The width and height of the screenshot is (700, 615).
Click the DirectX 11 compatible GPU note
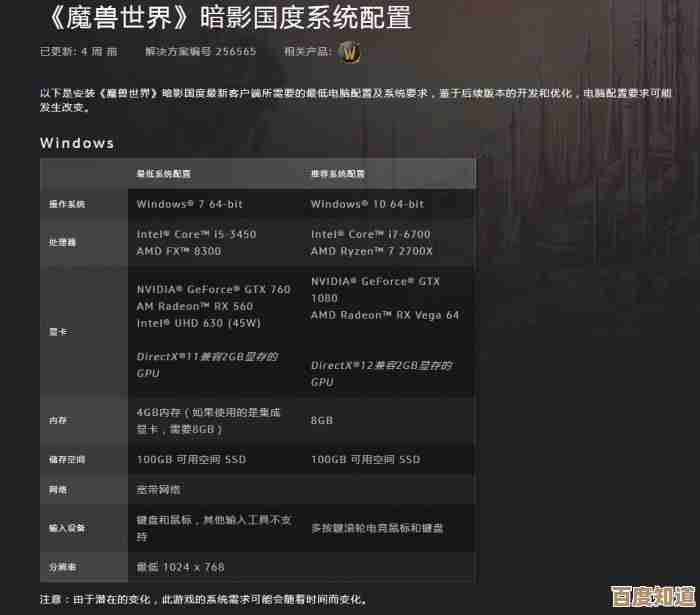click(x=207, y=365)
